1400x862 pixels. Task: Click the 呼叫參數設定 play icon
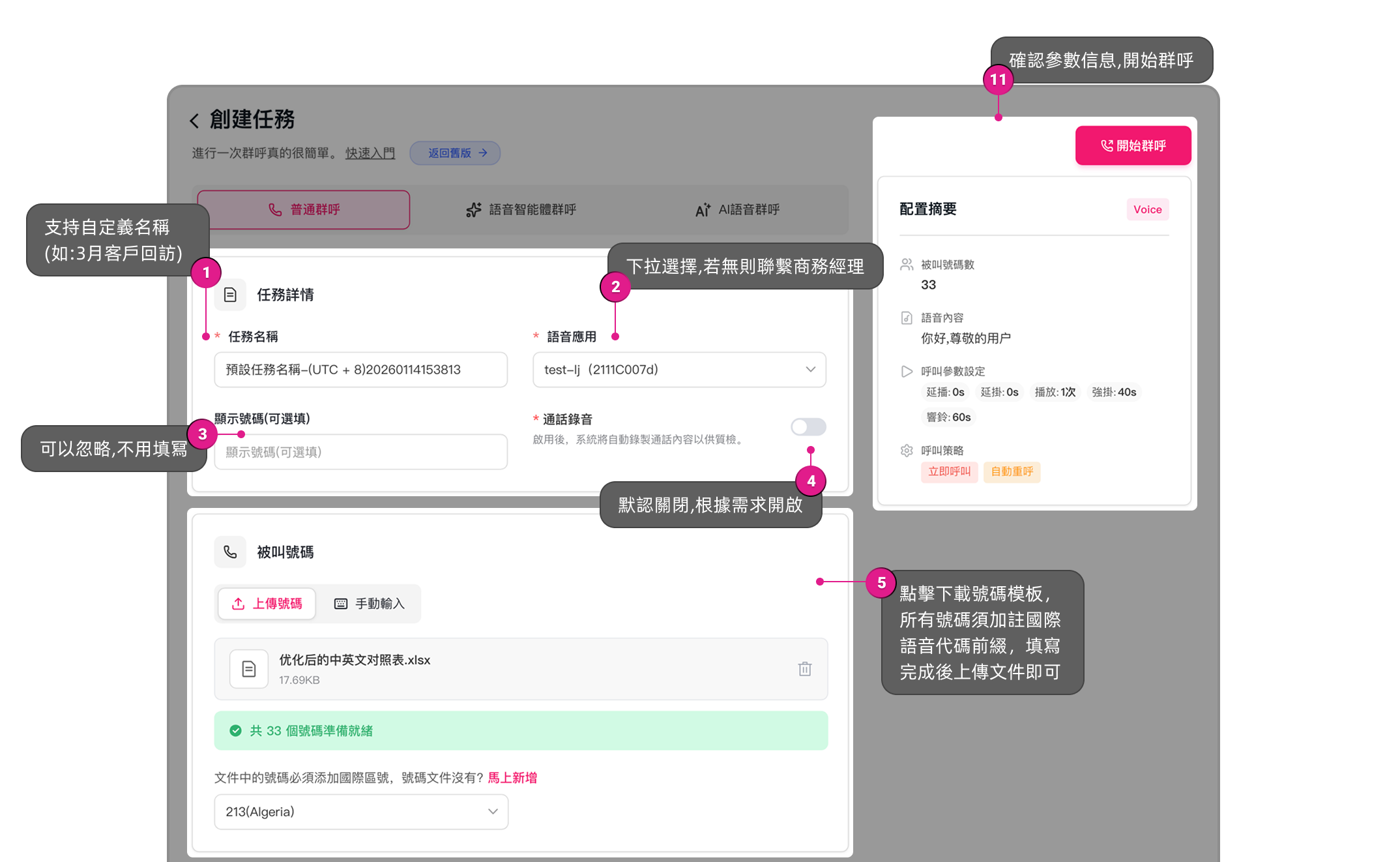pos(907,371)
